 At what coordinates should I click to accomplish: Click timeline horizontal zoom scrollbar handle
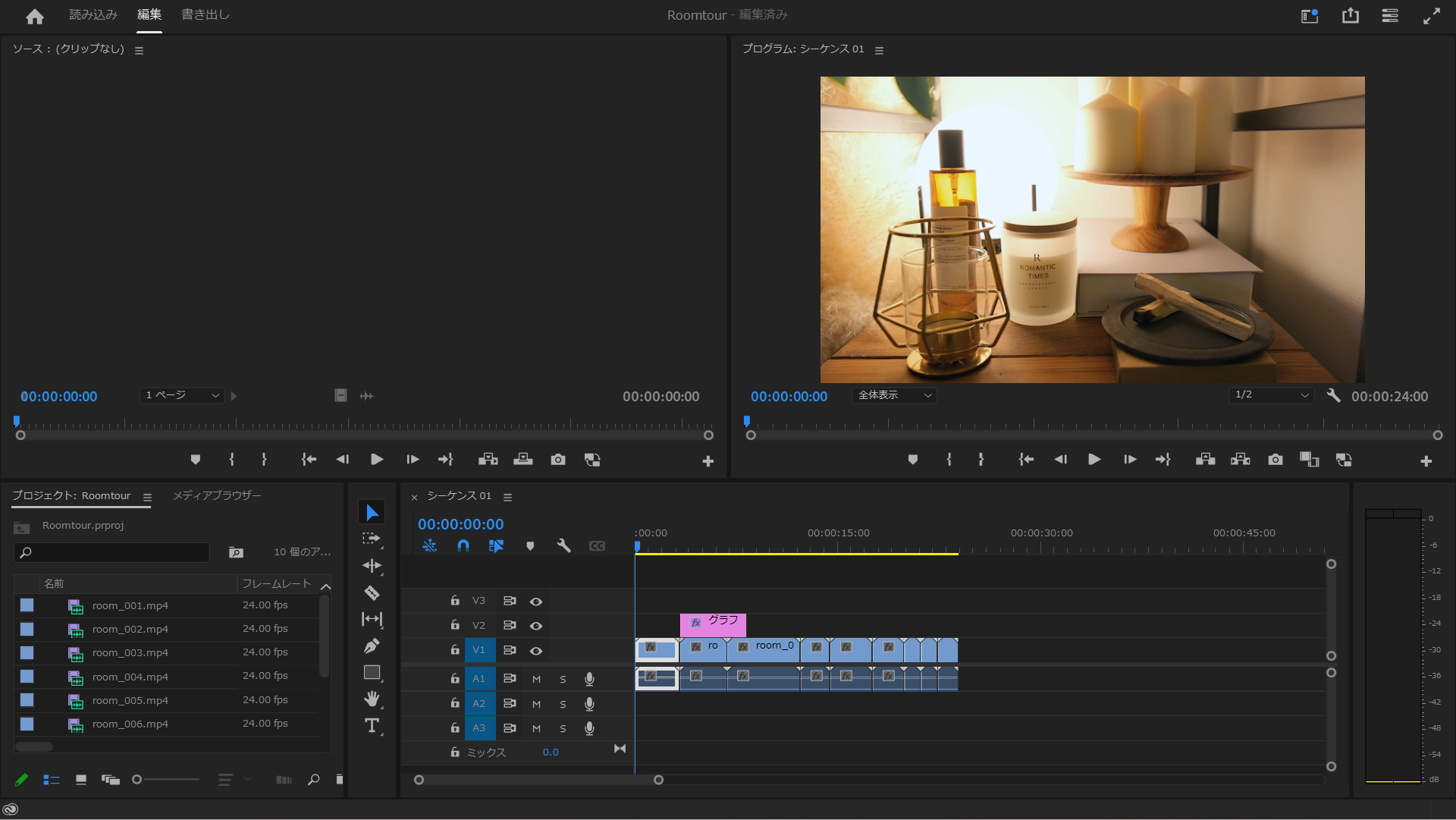[x=658, y=780]
